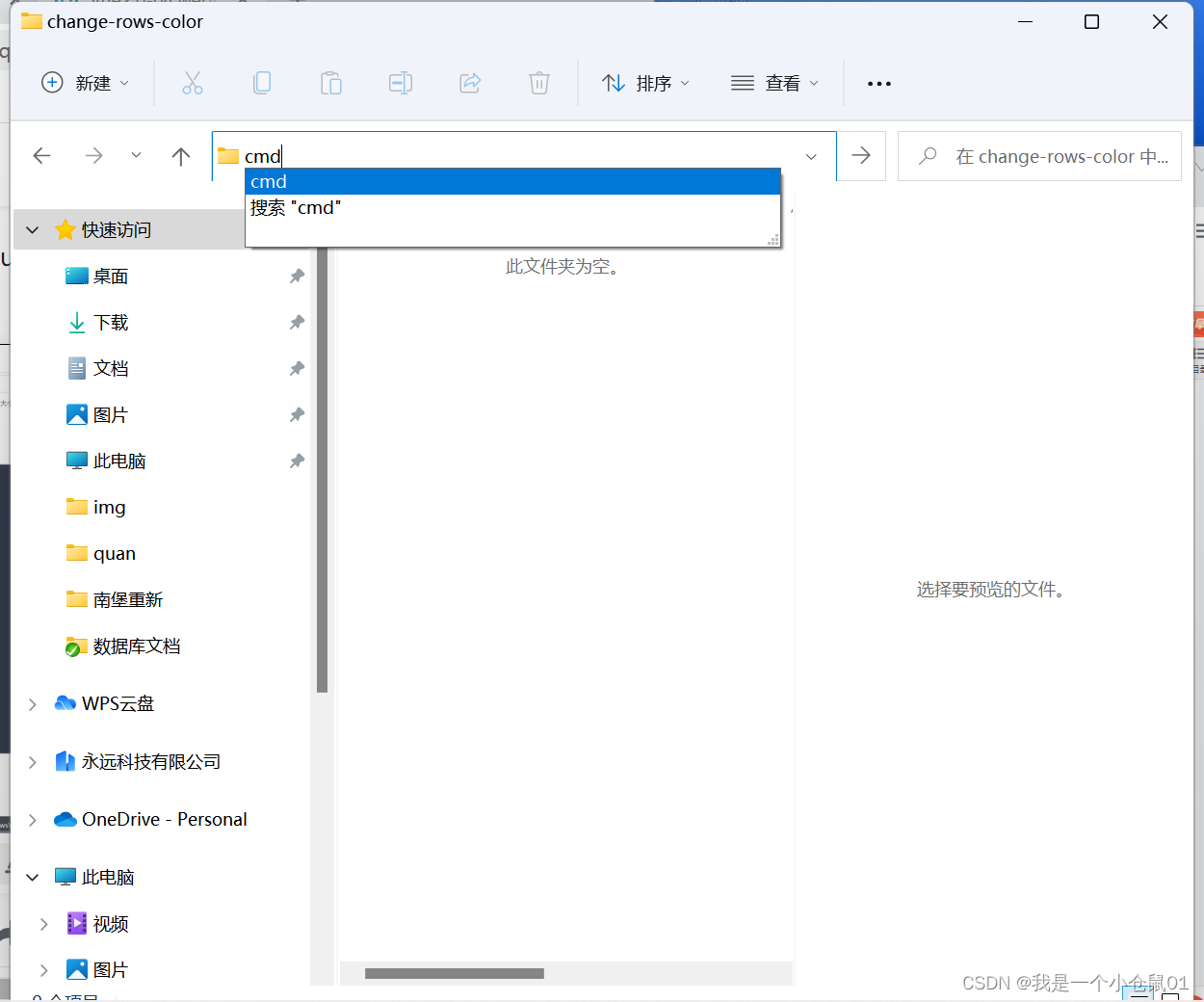Click the Go arrow next to address bar
This screenshot has height=1002, width=1204.
(x=860, y=155)
